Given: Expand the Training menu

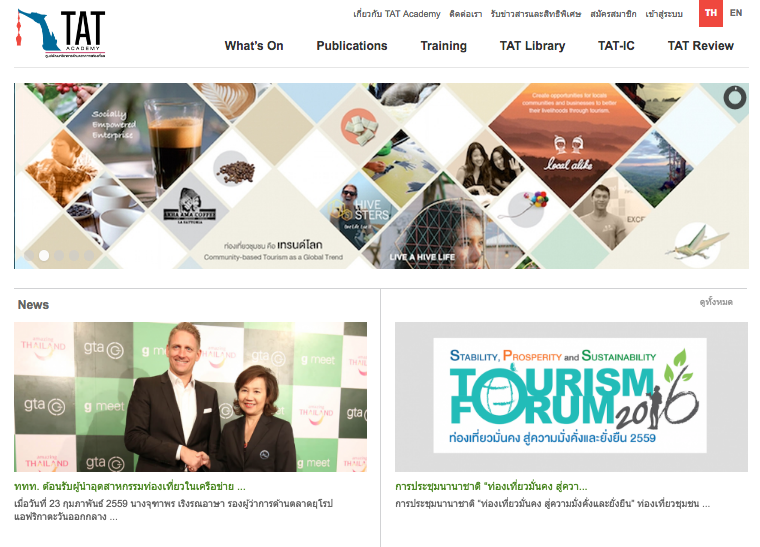Looking at the screenshot, I should (443, 46).
